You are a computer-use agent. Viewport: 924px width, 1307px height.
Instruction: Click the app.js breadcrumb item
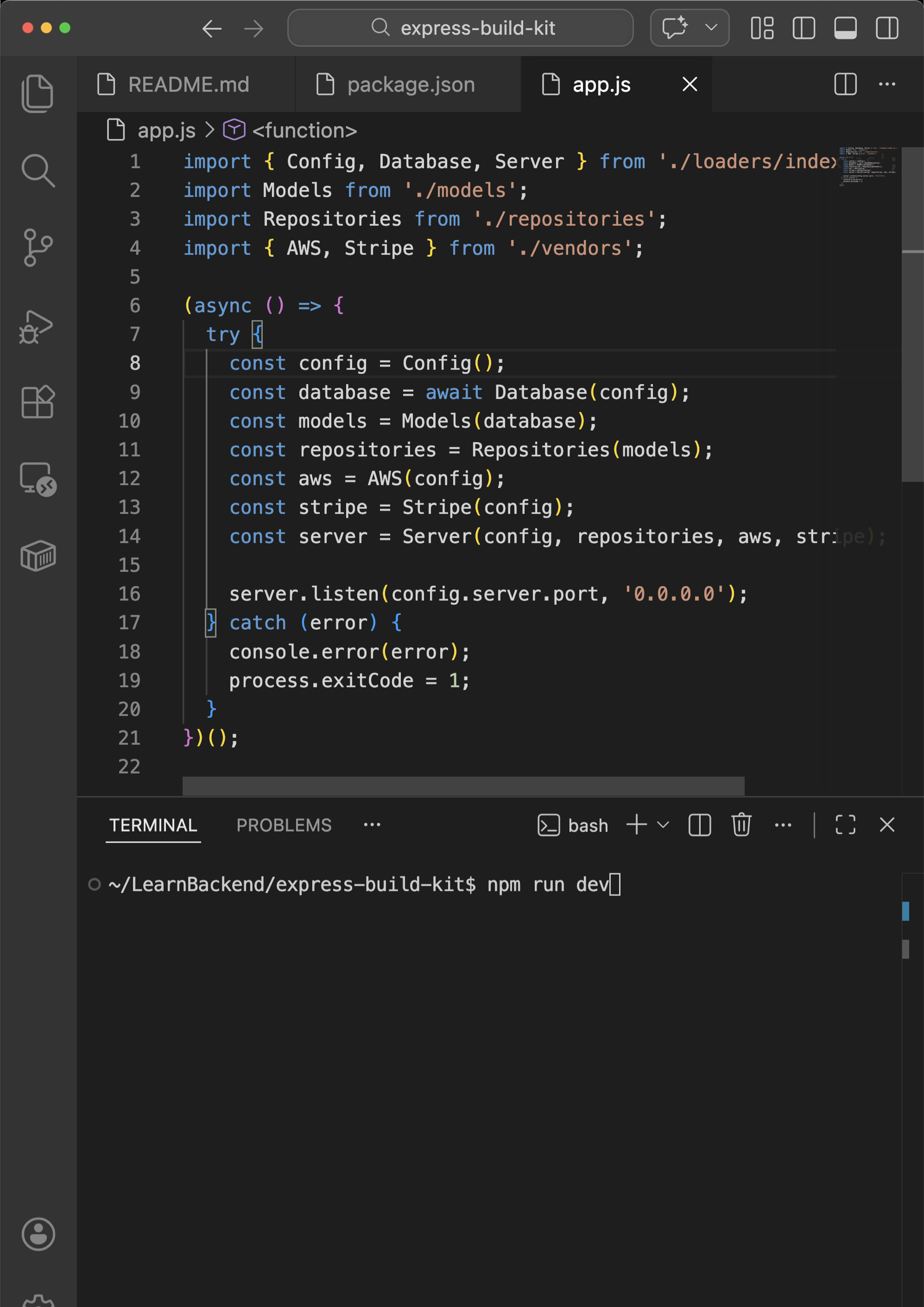click(x=166, y=130)
